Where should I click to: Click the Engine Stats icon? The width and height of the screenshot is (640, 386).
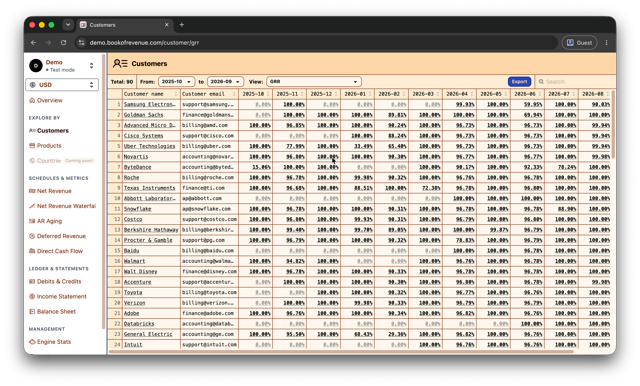pos(32,342)
